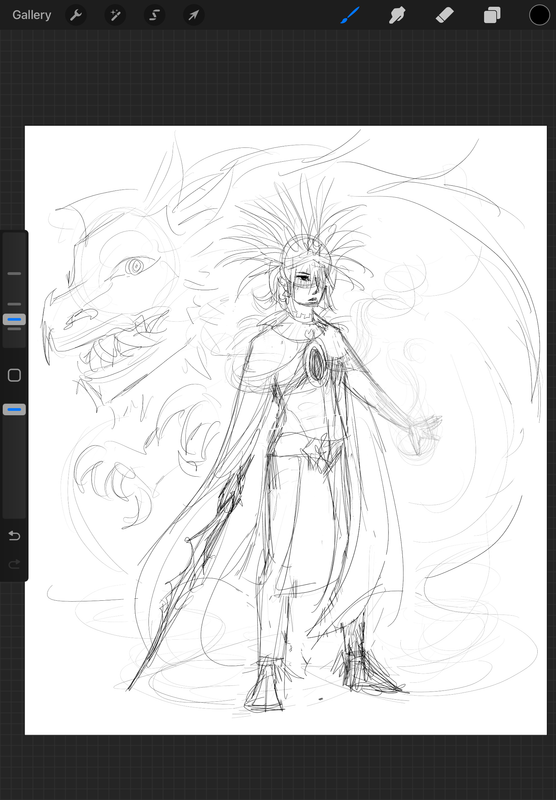This screenshot has width=556, height=800.
Task: Select the Smudge tool
Action: tap(397, 15)
